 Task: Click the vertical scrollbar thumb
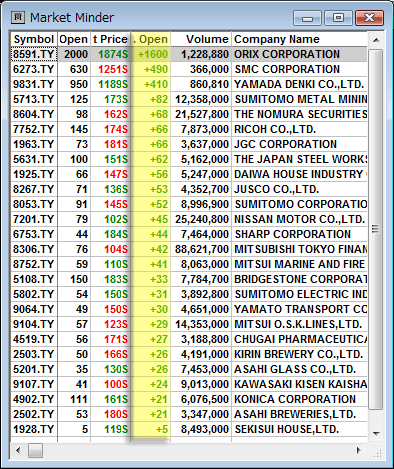(376, 229)
